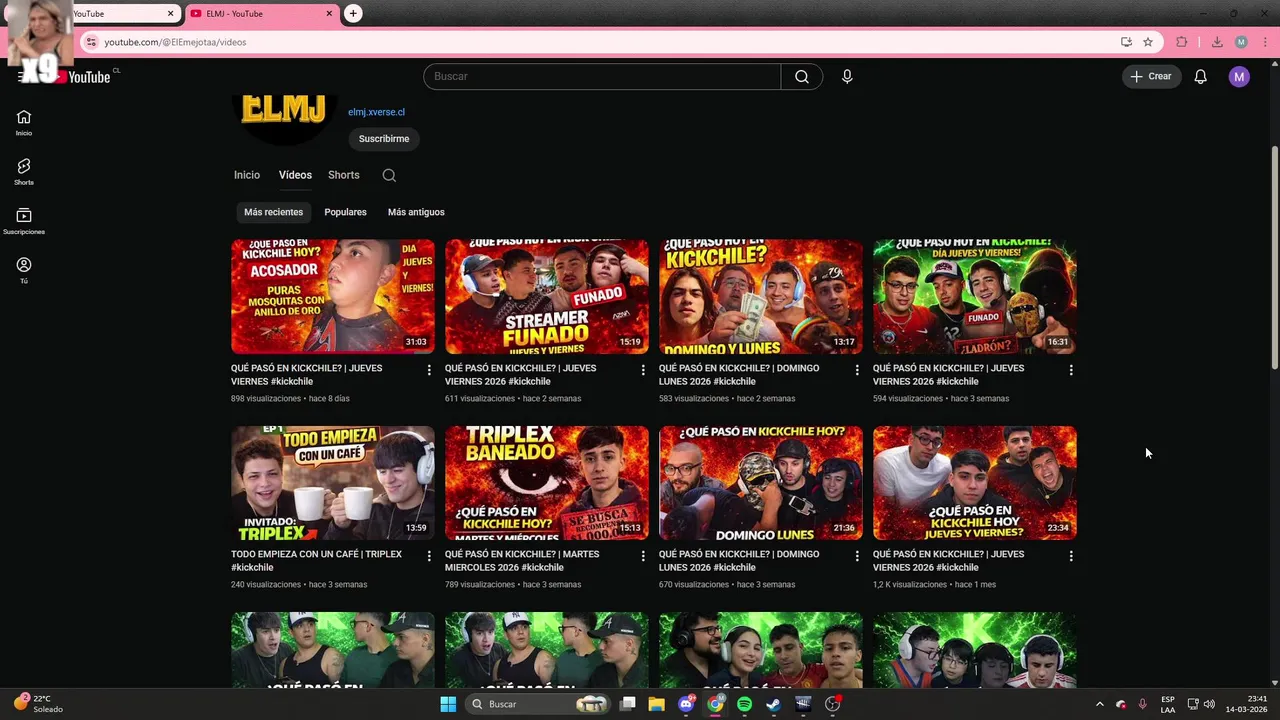The width and height of the screenshot is (1280, 720).
Task: Open the Tú sidebar section
Action: pos(24,270)
